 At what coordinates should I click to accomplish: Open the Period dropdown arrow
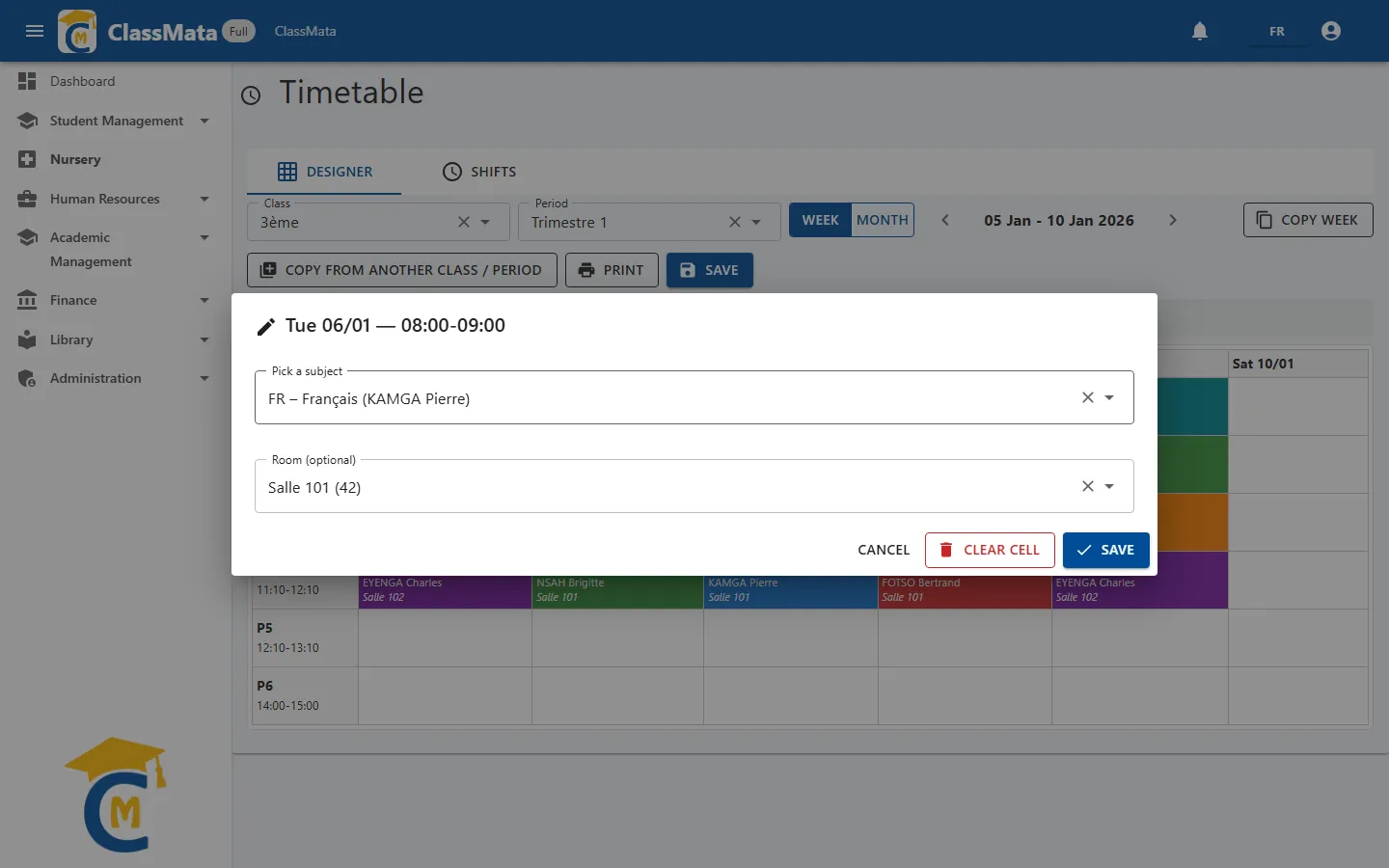point(756,222)
